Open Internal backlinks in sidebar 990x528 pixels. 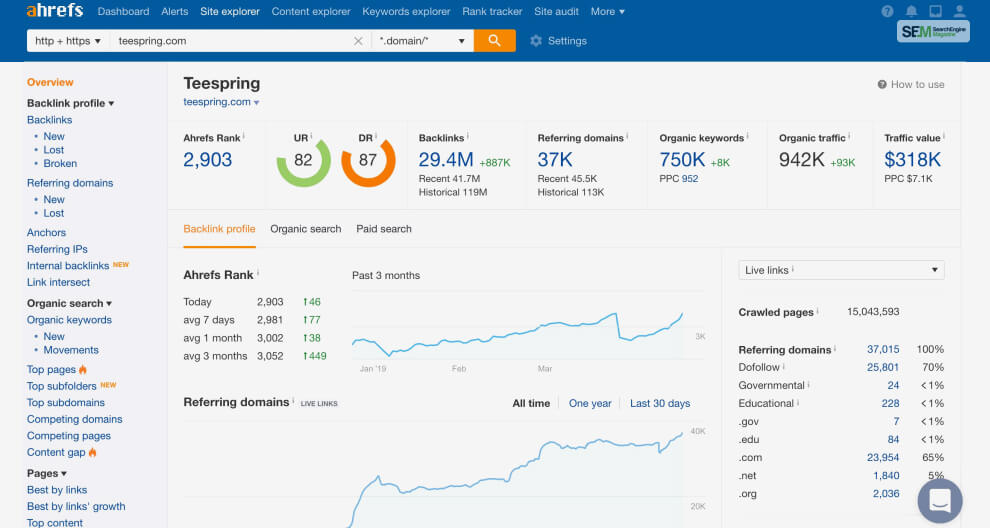tap(68, 265)
